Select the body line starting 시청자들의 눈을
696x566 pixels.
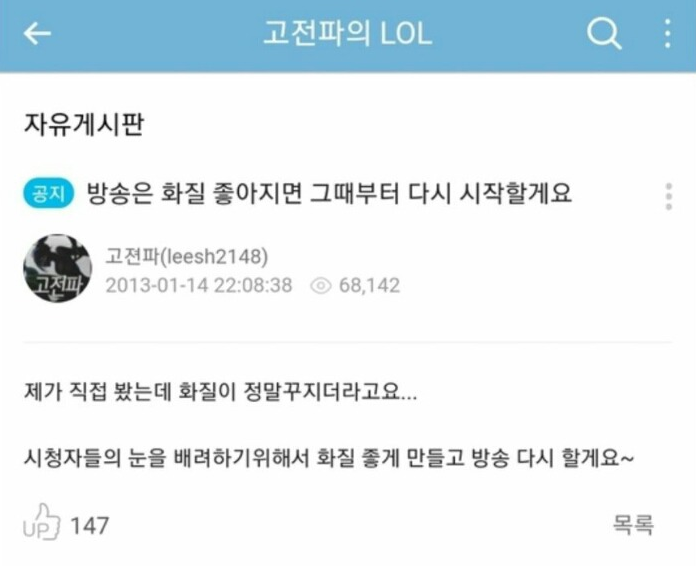click(x=329, y=457)
